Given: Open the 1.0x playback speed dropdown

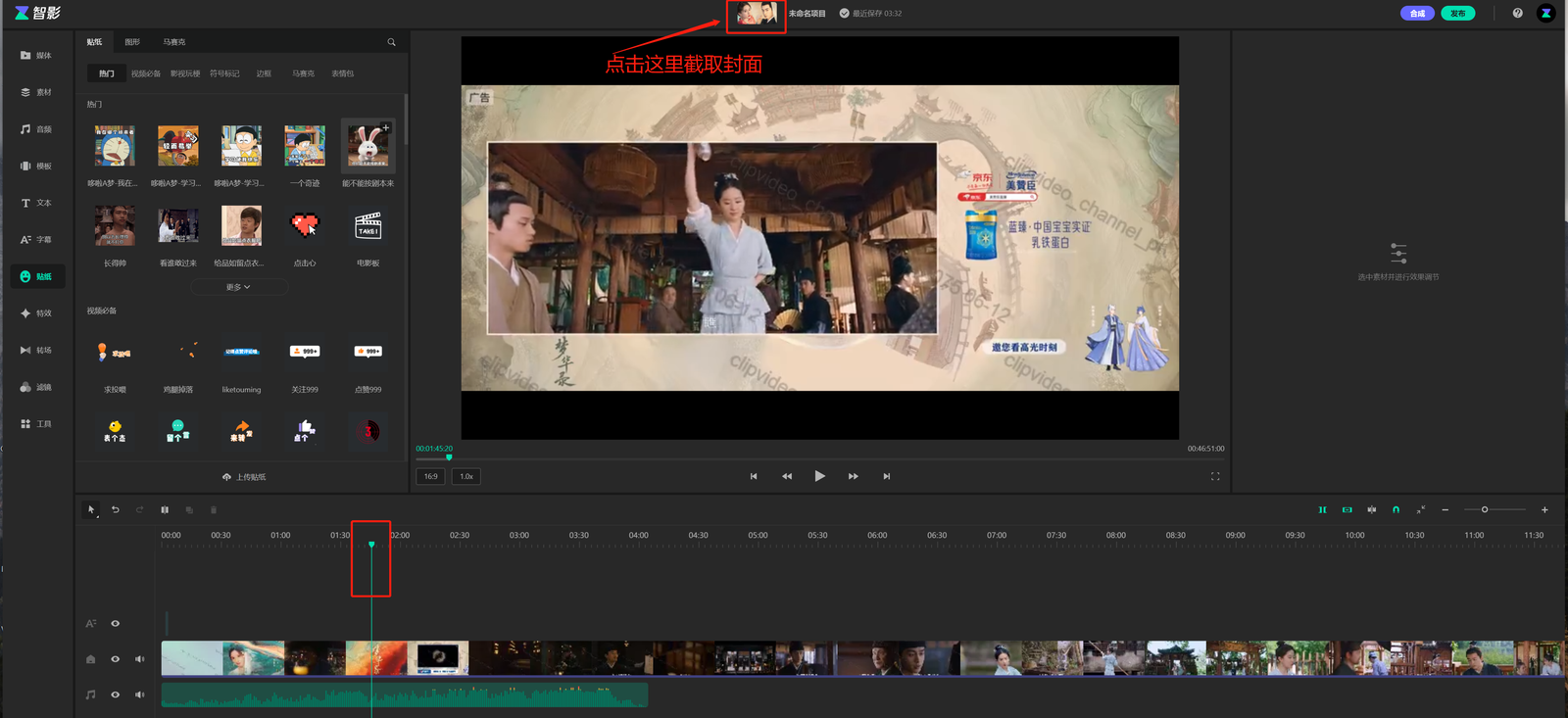Looking at the screenshot, I should coord(466,476).
